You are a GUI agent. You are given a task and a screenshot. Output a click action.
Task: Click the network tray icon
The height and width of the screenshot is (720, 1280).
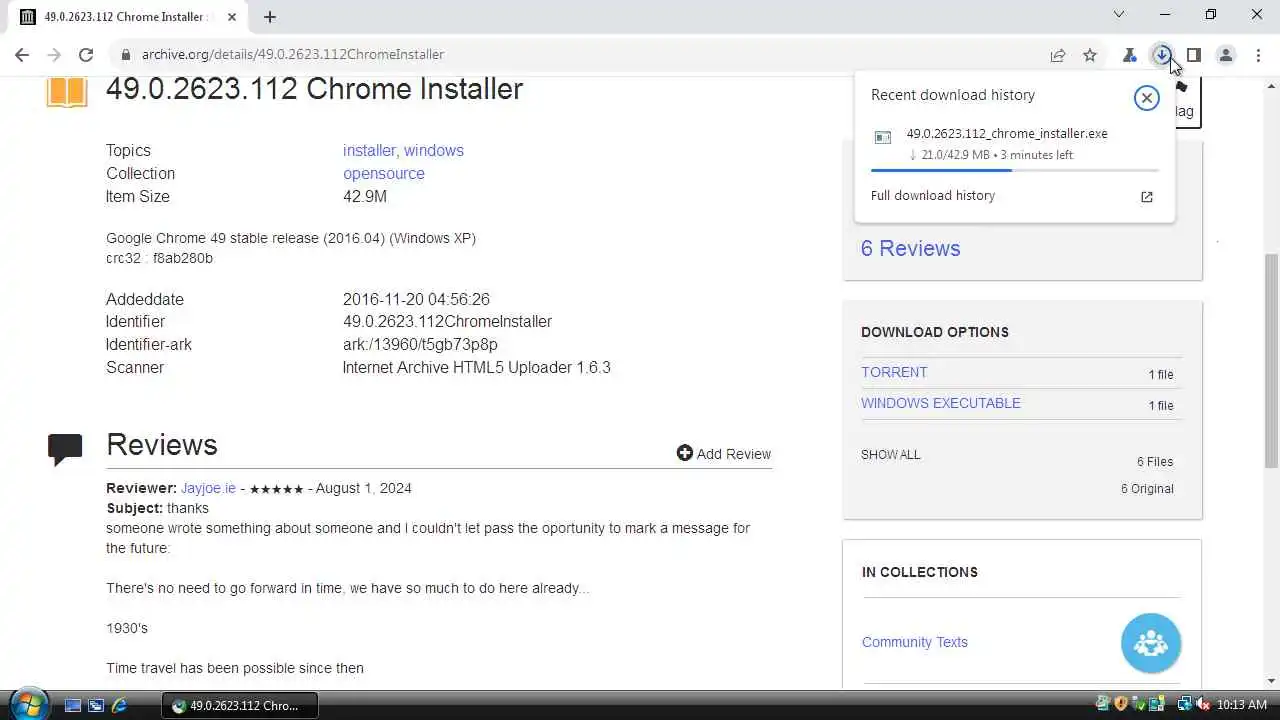click(1184, 704)
